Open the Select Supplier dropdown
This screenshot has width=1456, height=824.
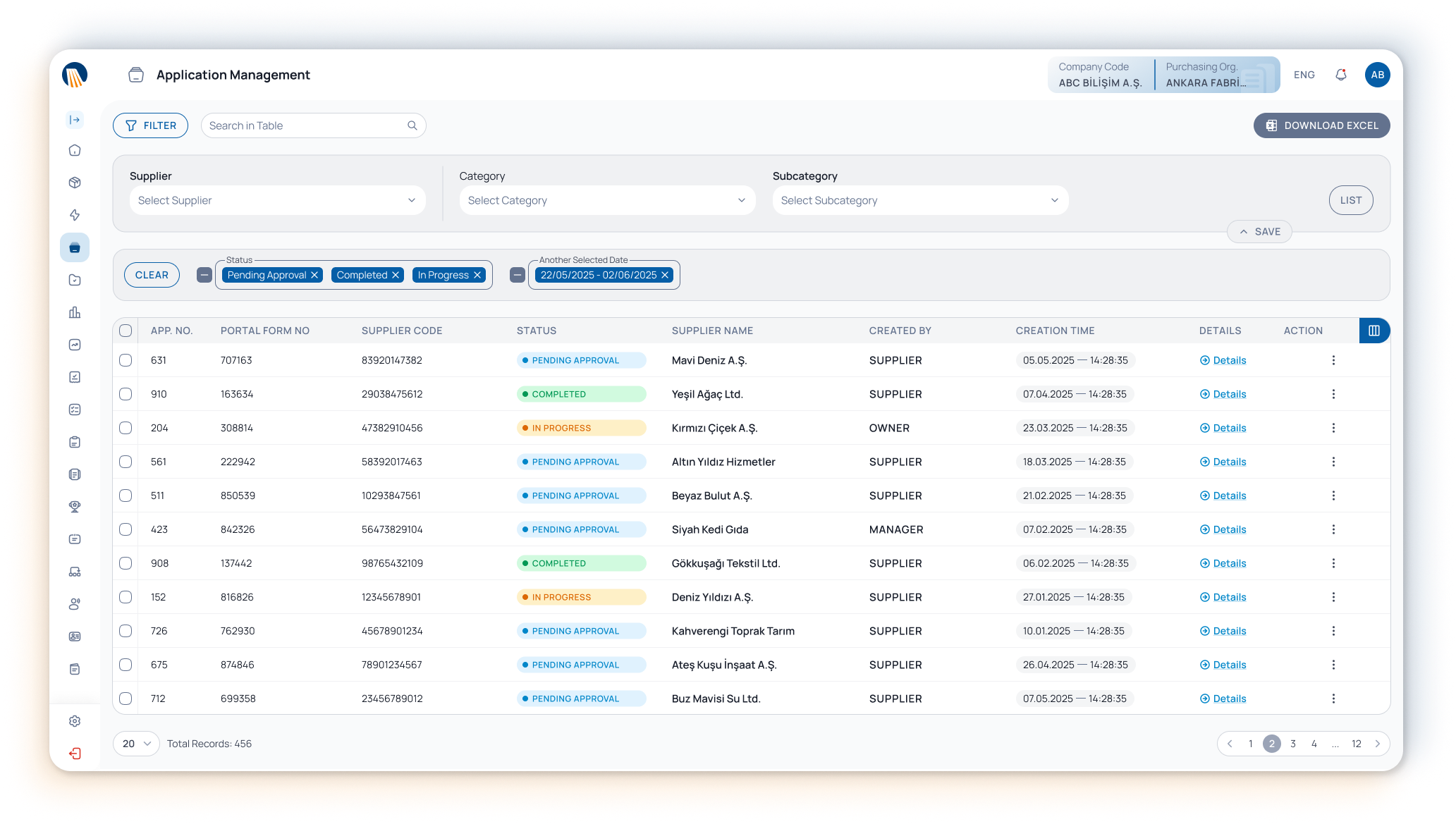tap(277, 200)
